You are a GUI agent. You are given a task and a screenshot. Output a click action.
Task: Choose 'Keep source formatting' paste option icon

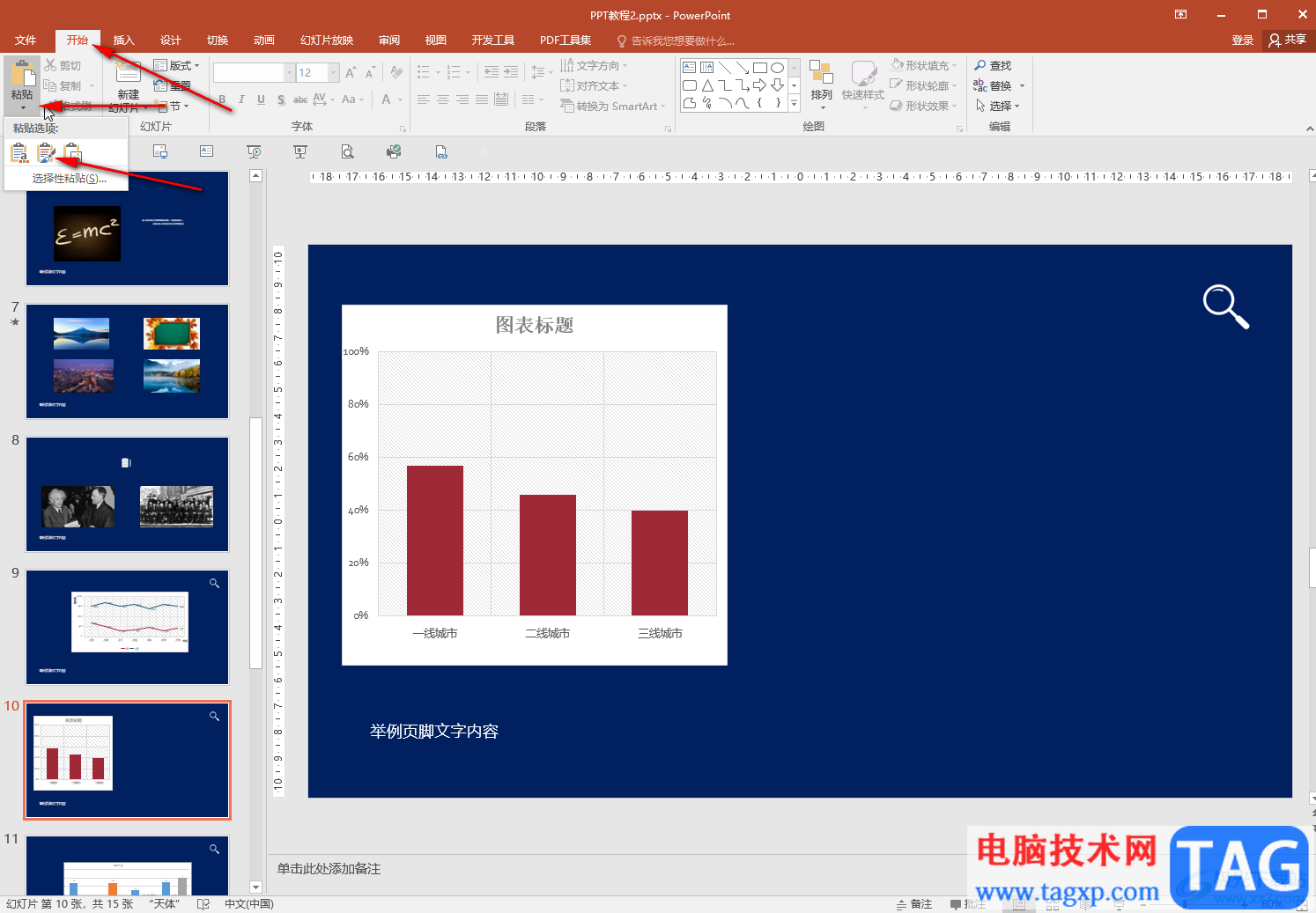coord(47,153)
